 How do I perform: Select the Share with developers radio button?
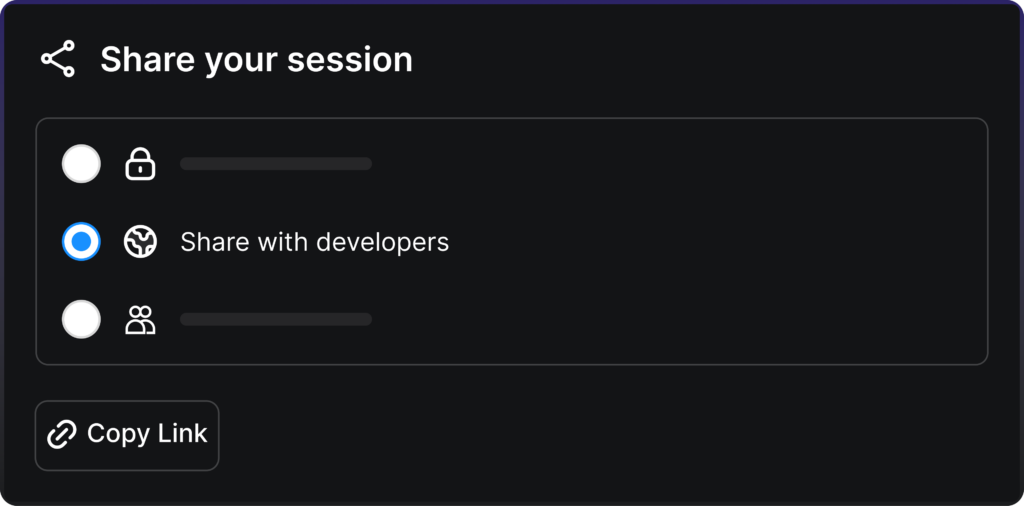point(81,242)
